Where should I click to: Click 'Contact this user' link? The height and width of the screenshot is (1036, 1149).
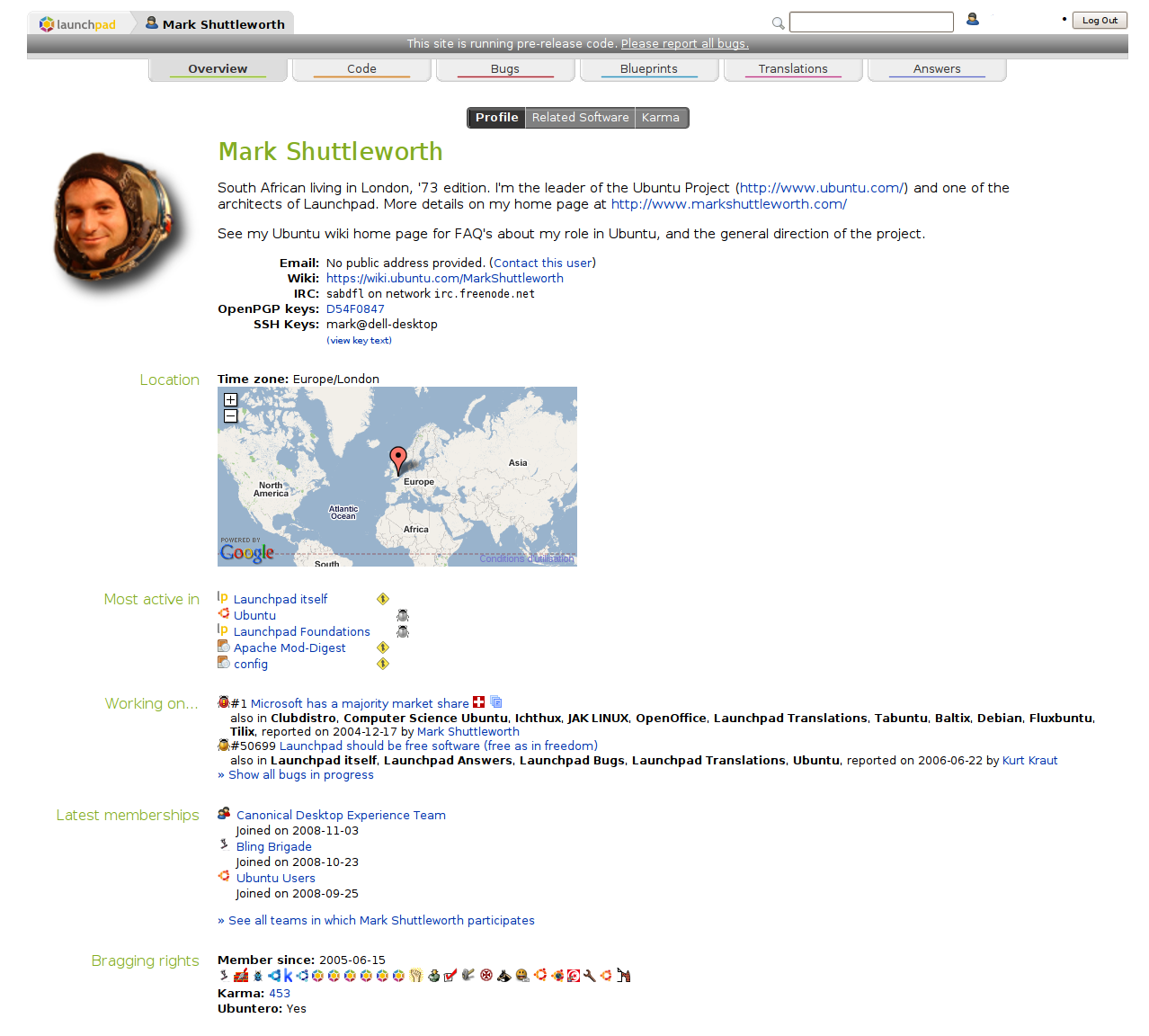coord(542,263)
